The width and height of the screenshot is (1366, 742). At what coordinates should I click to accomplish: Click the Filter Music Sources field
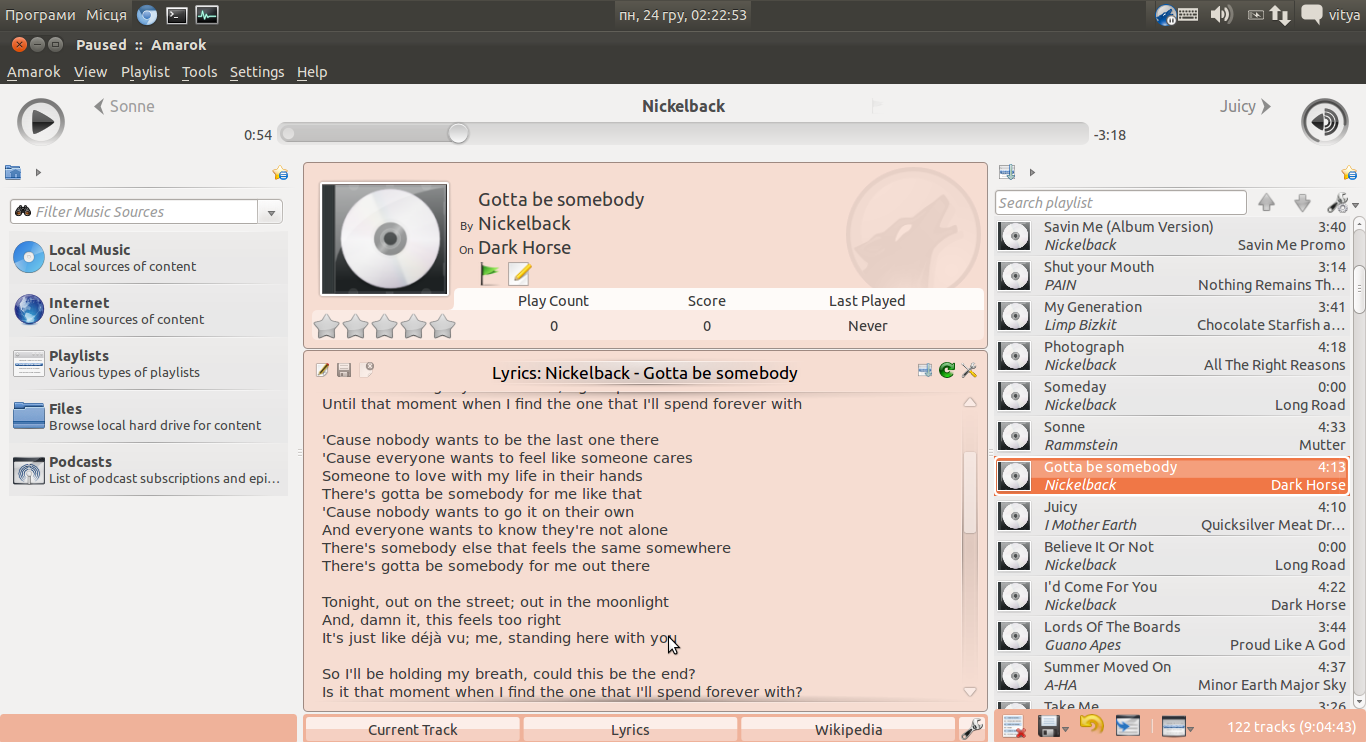135,212
